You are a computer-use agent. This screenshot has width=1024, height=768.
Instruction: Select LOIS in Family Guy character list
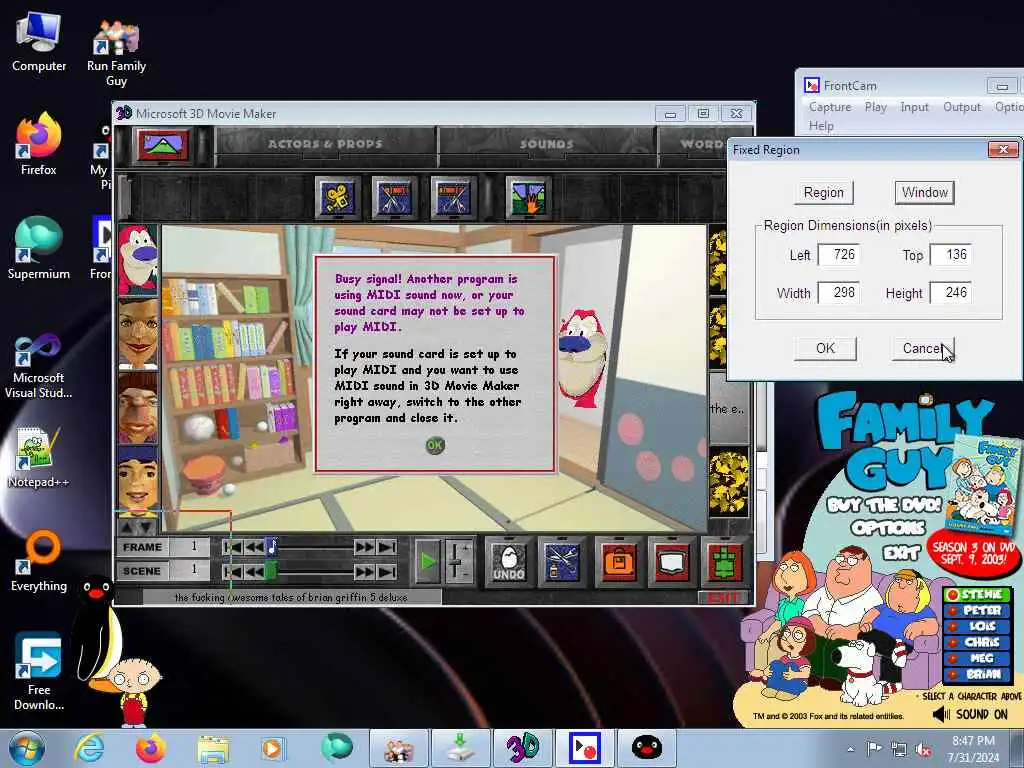click(x=977, y=626)
